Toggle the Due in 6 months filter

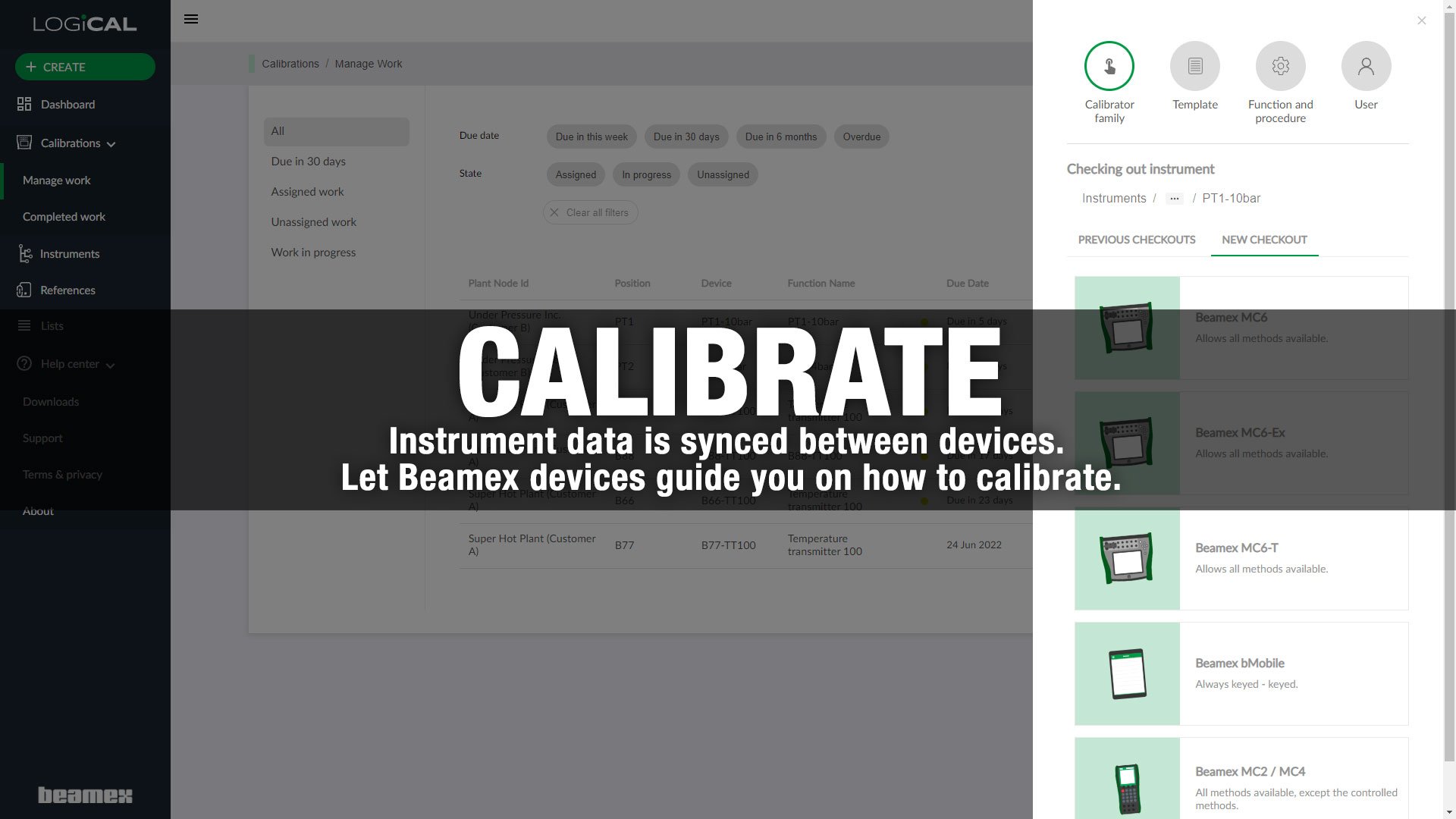click(781, 136)
